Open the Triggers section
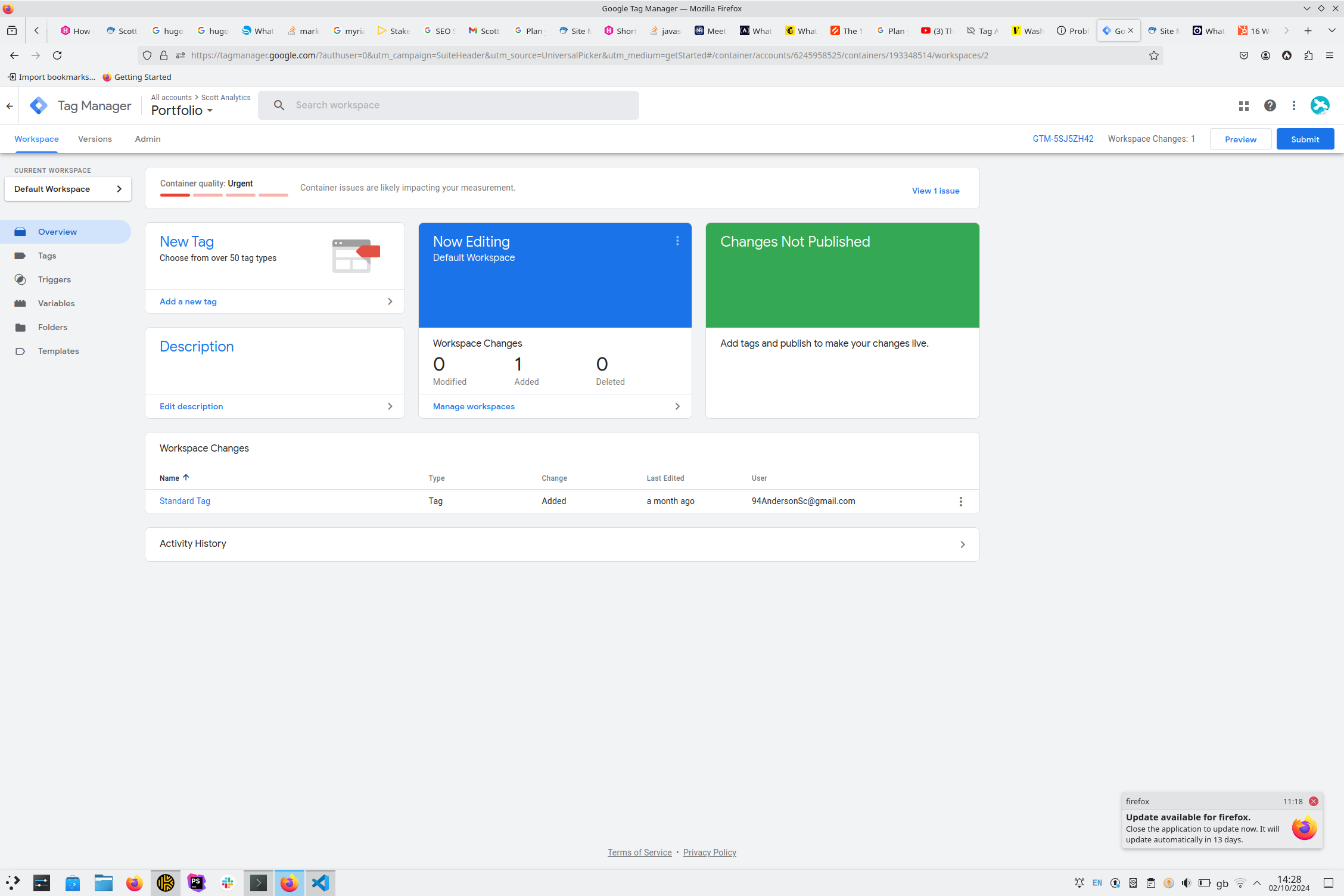 pos(54,279)
